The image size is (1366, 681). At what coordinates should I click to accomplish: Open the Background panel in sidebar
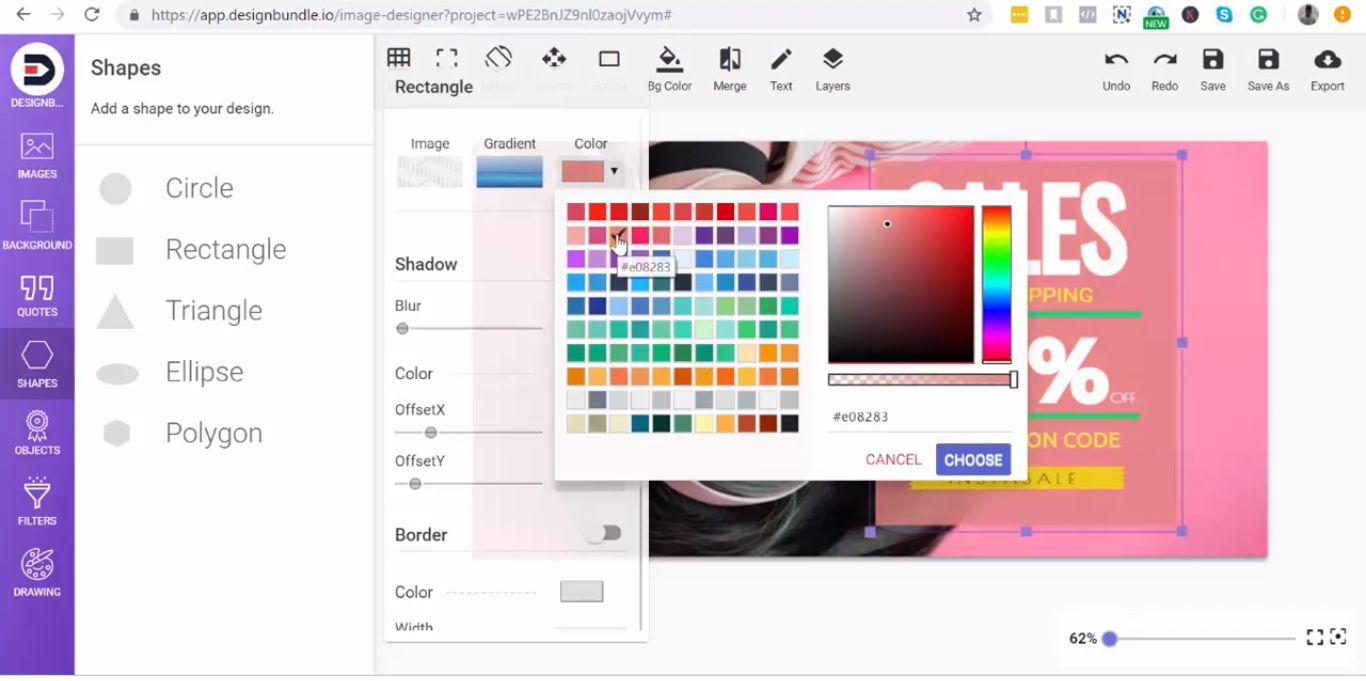point(37,225)
